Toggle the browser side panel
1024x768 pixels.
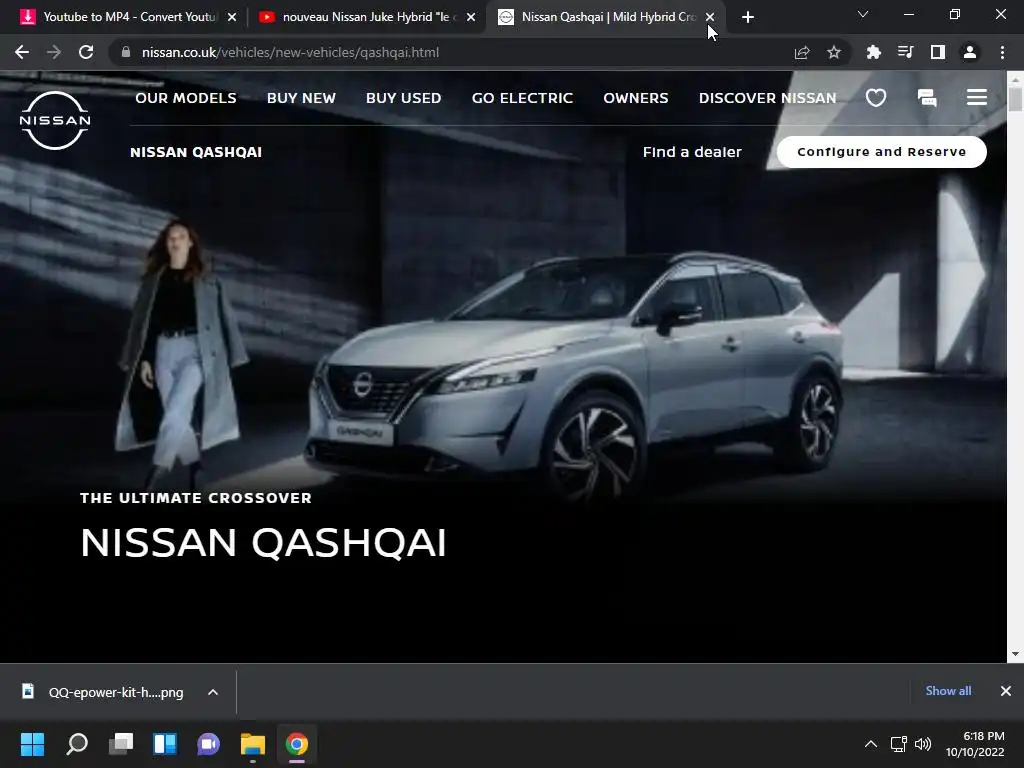(938, 52)
